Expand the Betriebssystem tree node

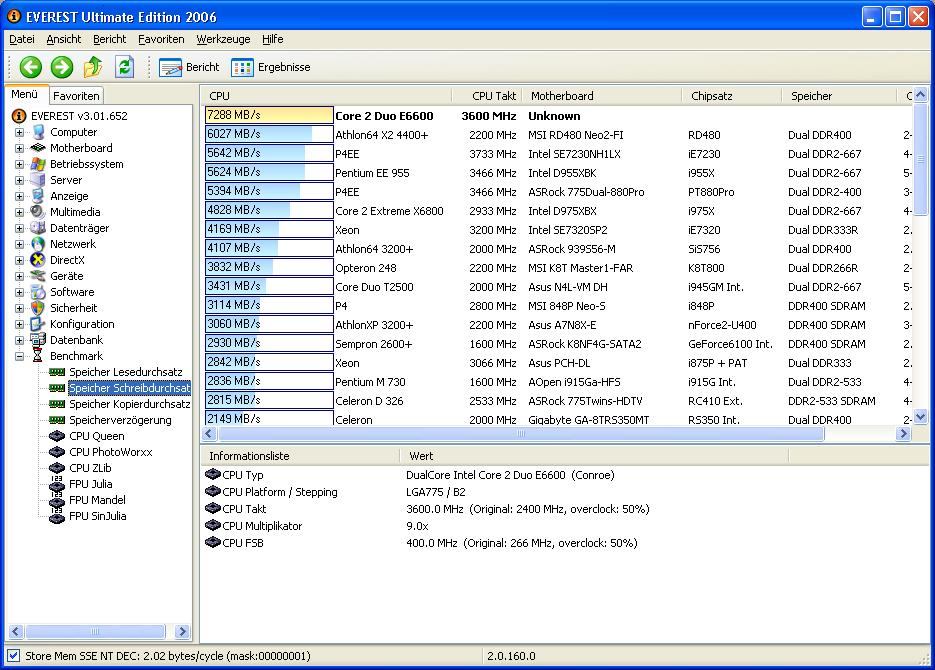click(x=20, y=165)
